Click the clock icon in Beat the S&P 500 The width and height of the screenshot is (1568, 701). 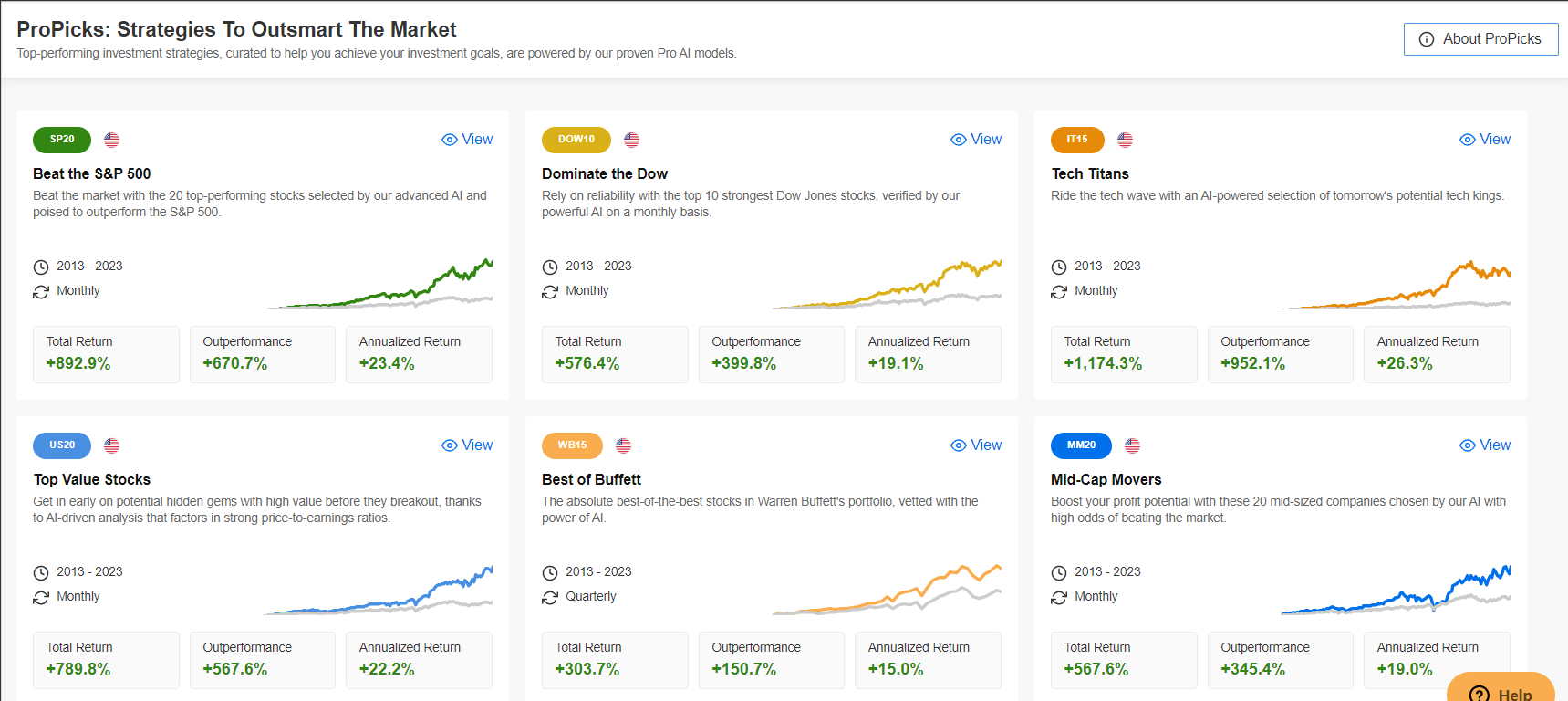click(41, 267)
